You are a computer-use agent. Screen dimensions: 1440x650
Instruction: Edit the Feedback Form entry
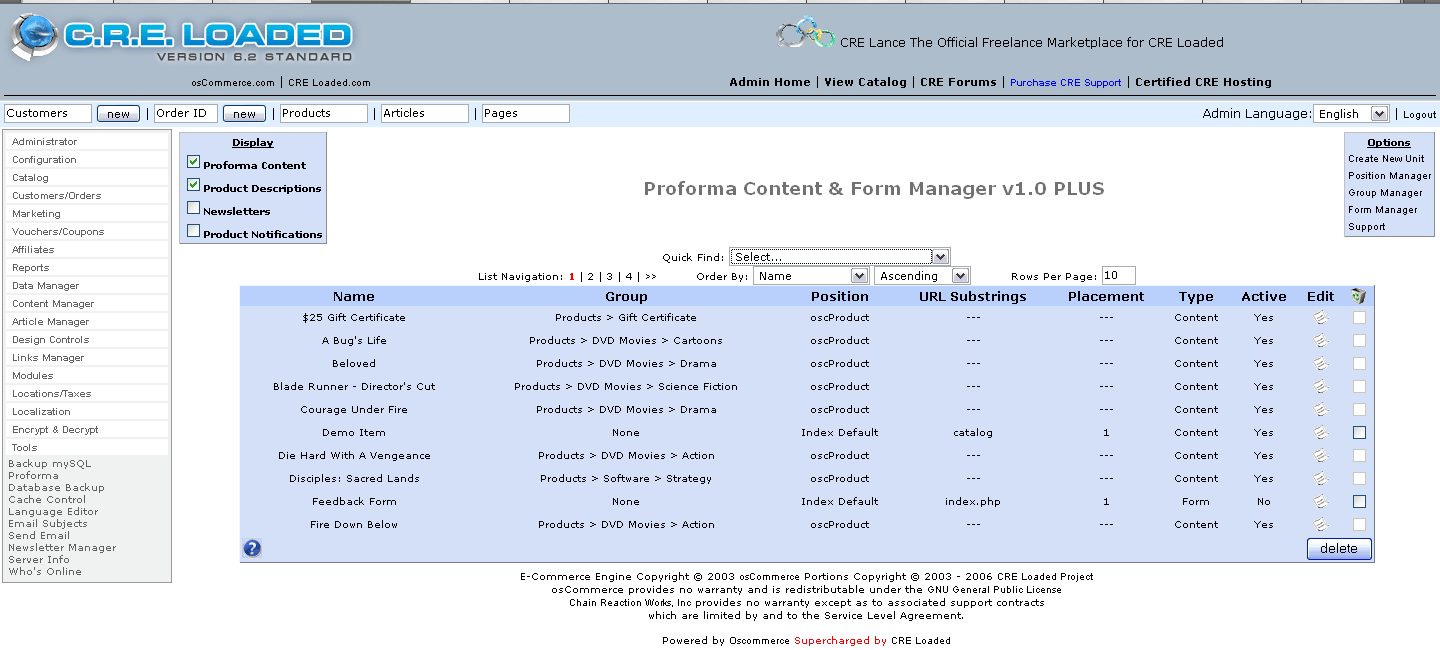[x=1321, y=502]
